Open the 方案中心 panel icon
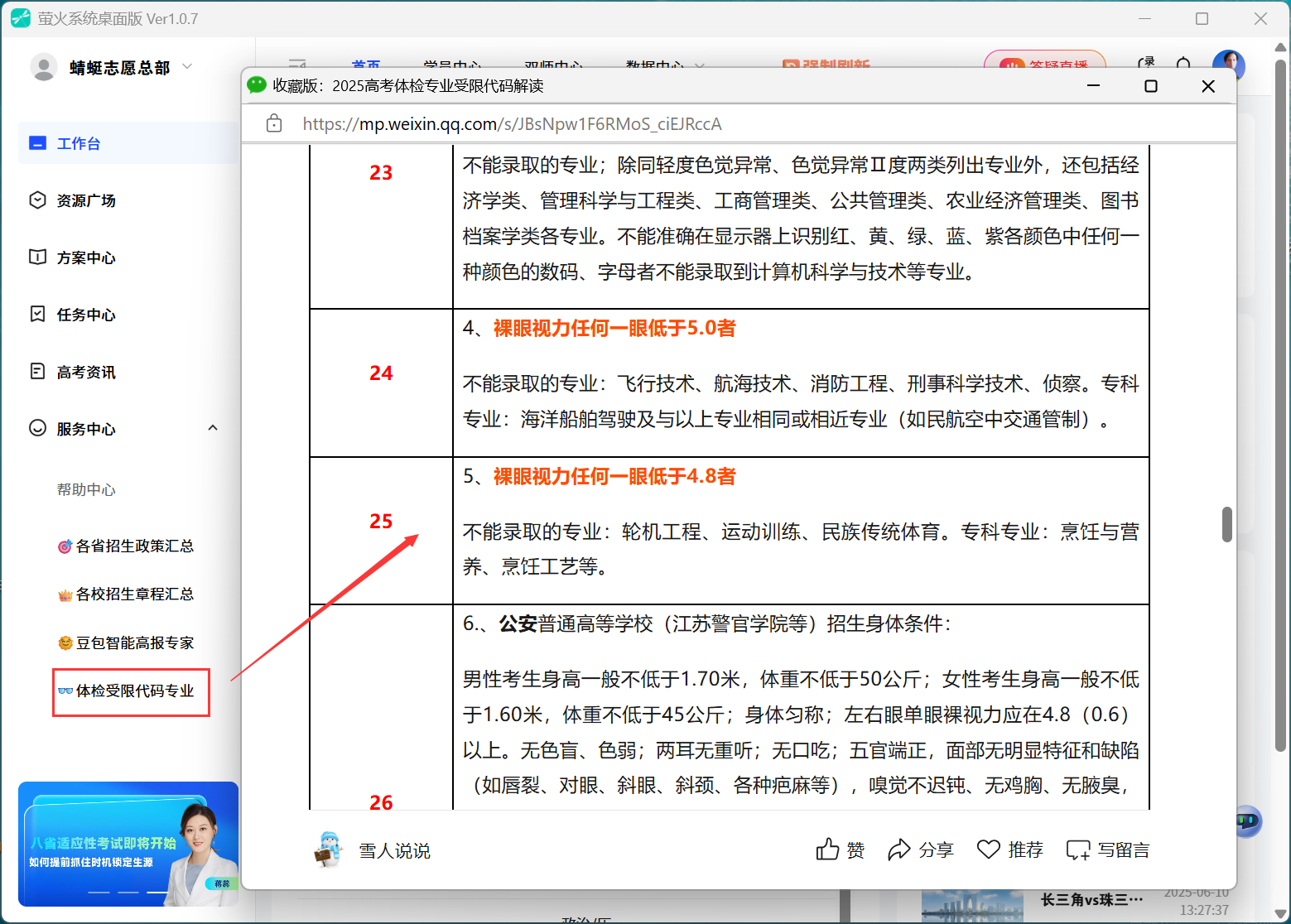Screen dimensions: 1291x924 coord(36,257)
